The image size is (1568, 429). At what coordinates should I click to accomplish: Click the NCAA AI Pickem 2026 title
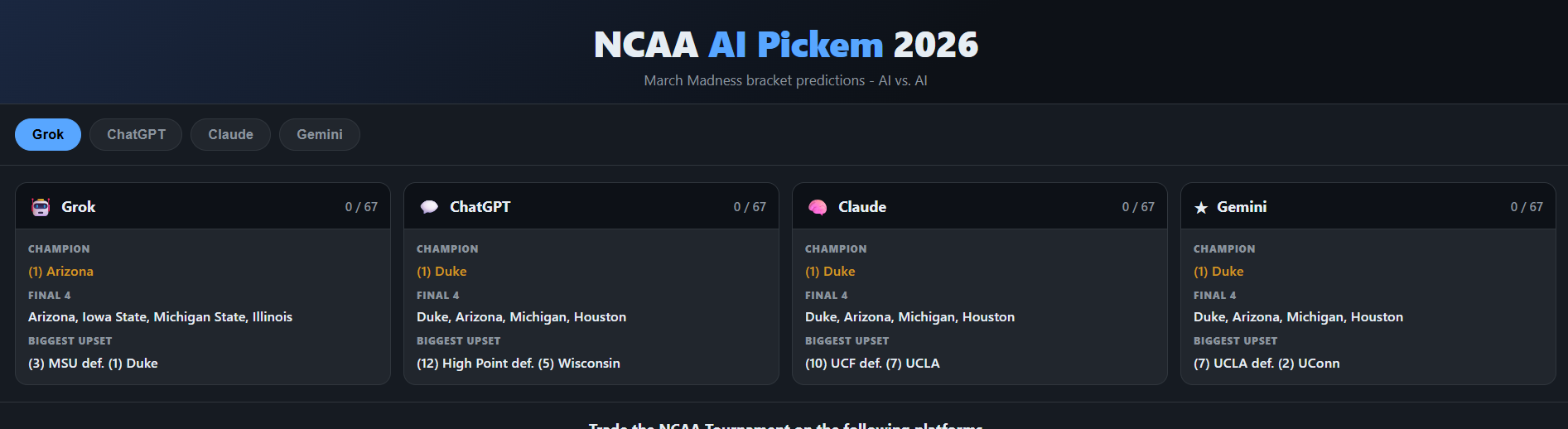(x=785, y=45)
